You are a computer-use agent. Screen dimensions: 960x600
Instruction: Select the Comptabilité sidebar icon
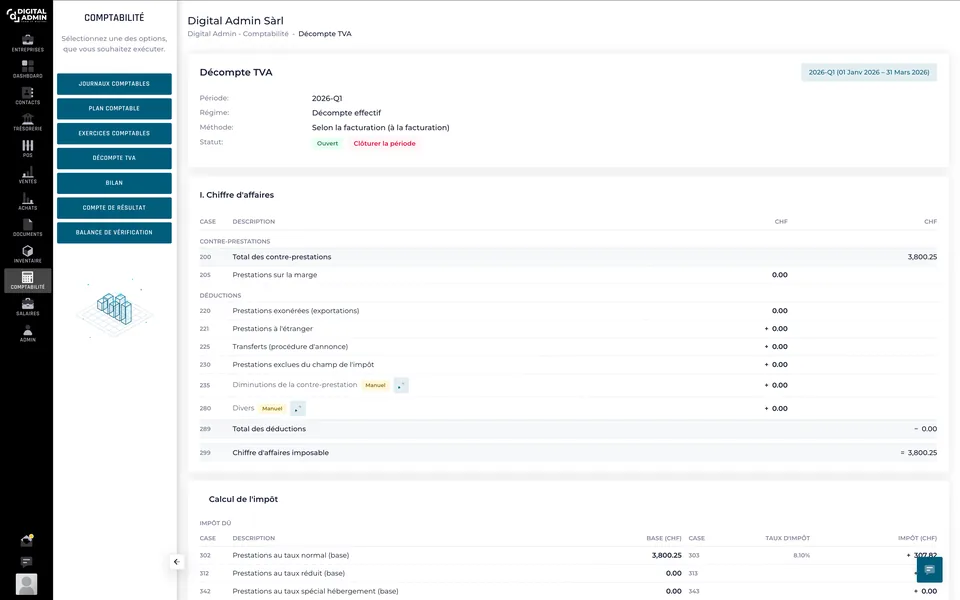(28, 280)
